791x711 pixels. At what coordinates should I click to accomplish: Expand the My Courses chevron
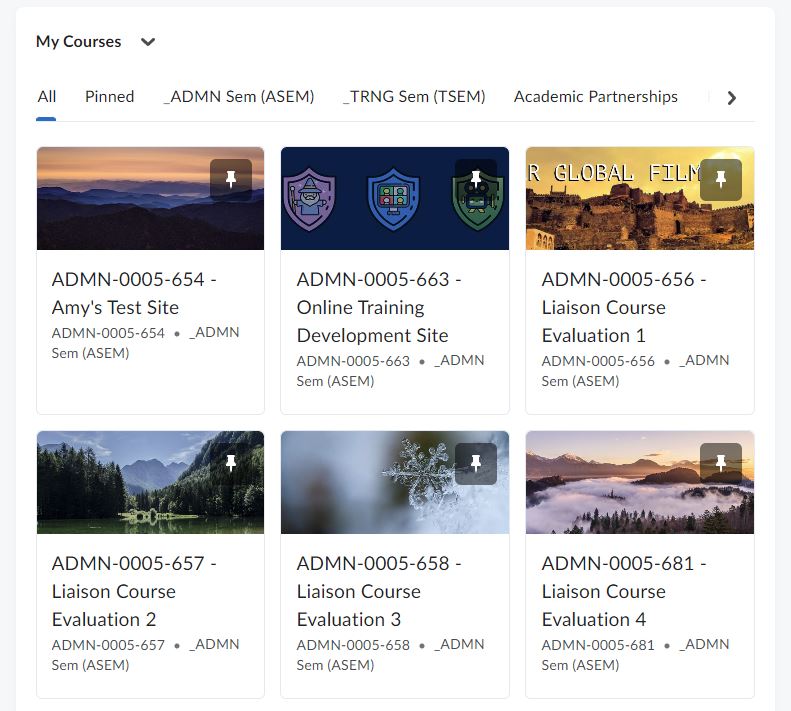148,42
